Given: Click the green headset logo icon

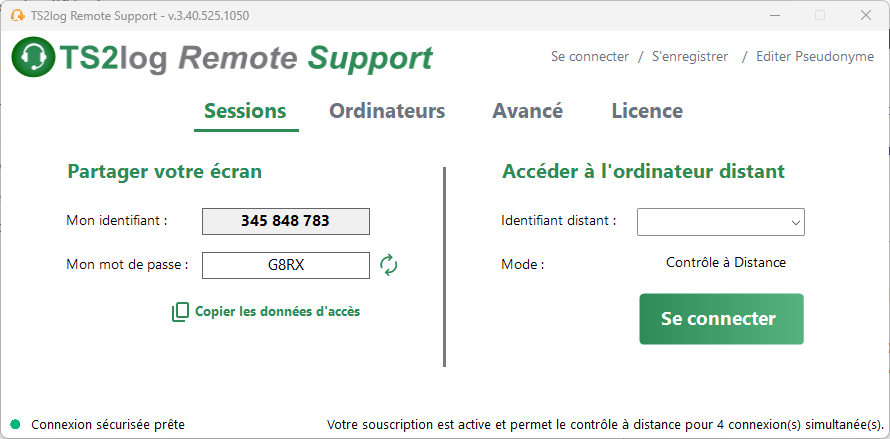Looking at the screenshot, I should (33, 56).
